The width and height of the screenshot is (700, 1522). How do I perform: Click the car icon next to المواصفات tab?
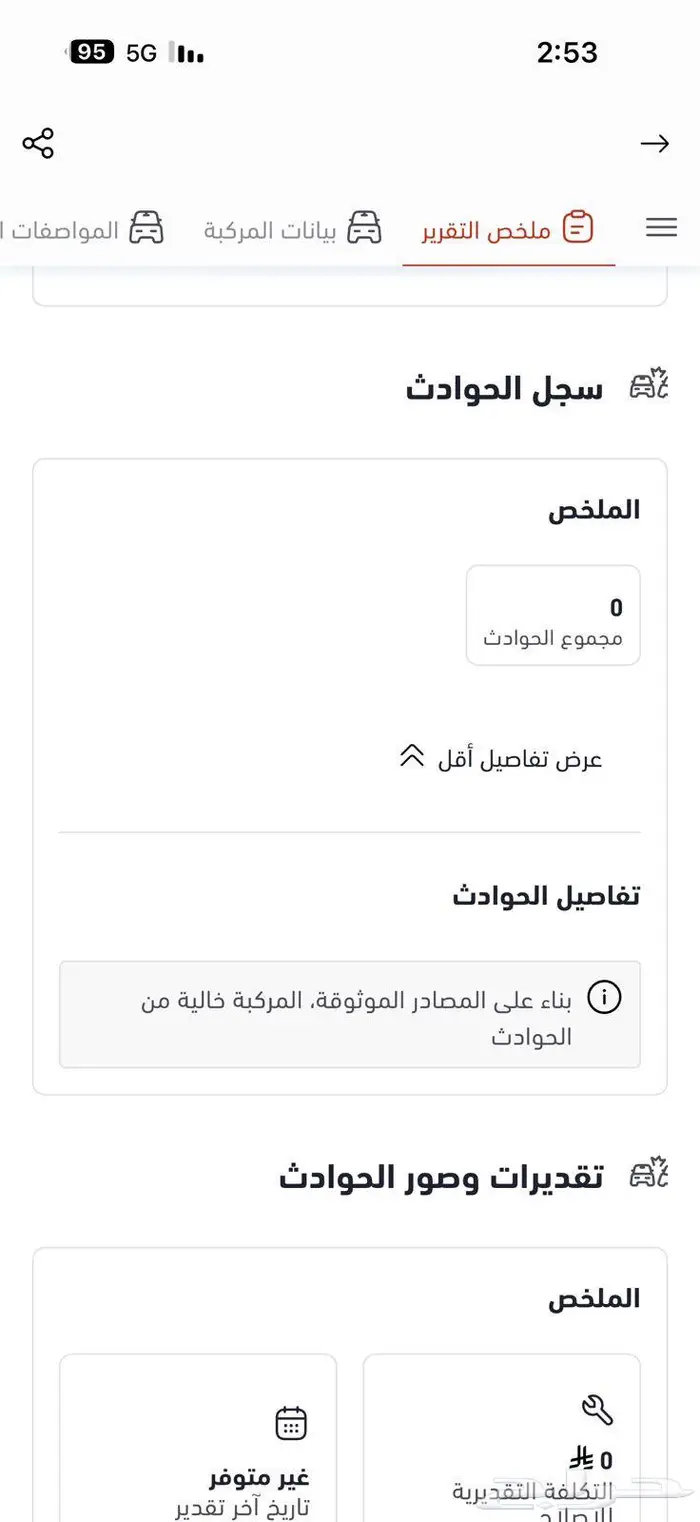point(147,228)
